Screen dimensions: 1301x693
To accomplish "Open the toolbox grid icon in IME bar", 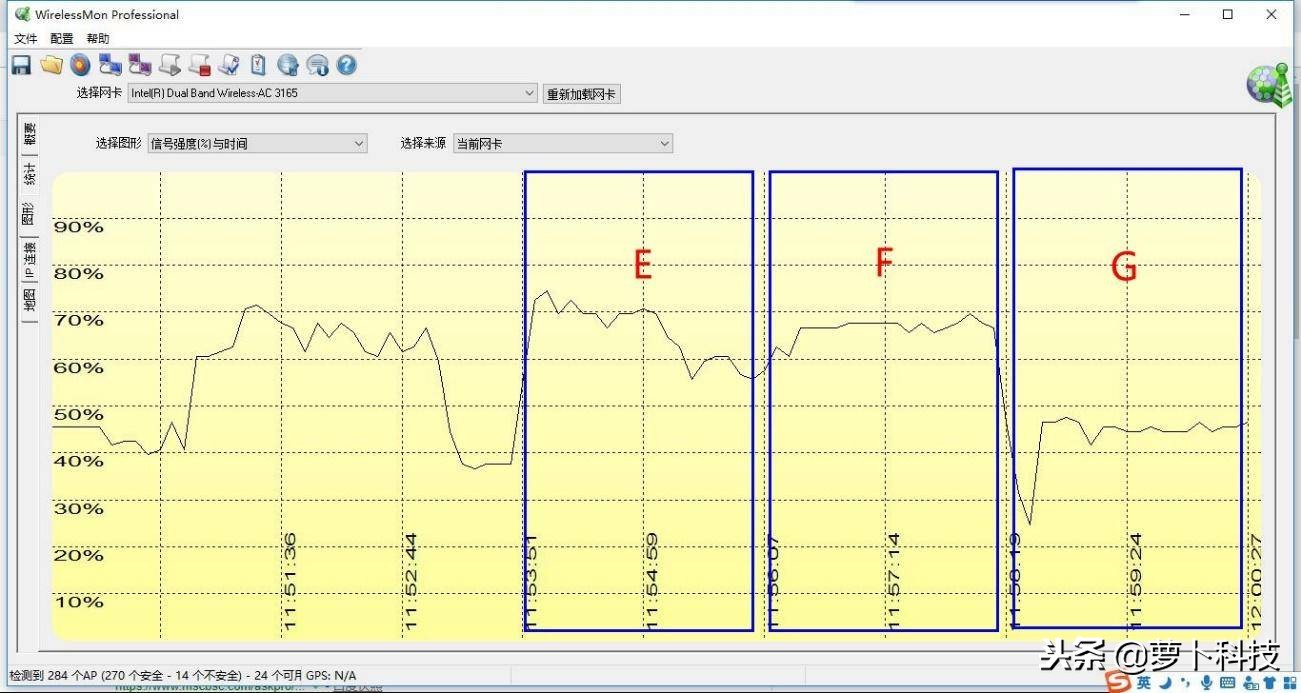I will [1288, 682].
